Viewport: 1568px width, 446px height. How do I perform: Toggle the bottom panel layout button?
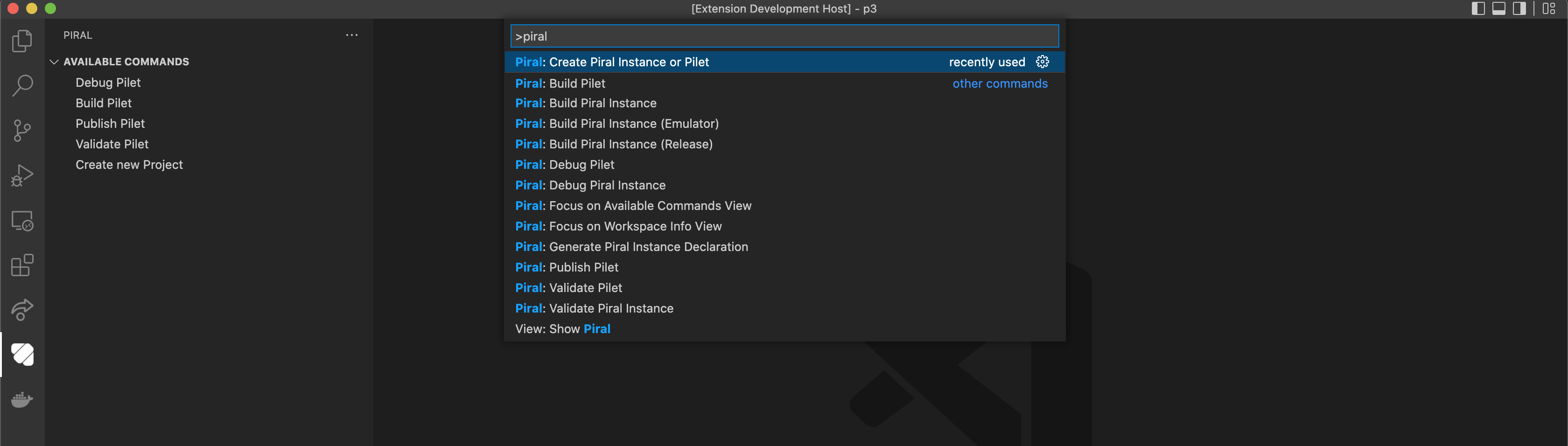(1498, 8)
